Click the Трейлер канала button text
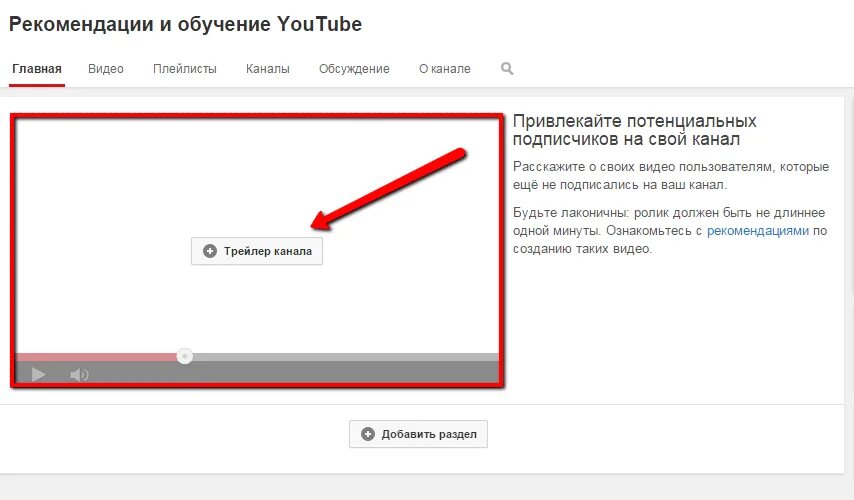Screen dimensions: 854x500 268,251
